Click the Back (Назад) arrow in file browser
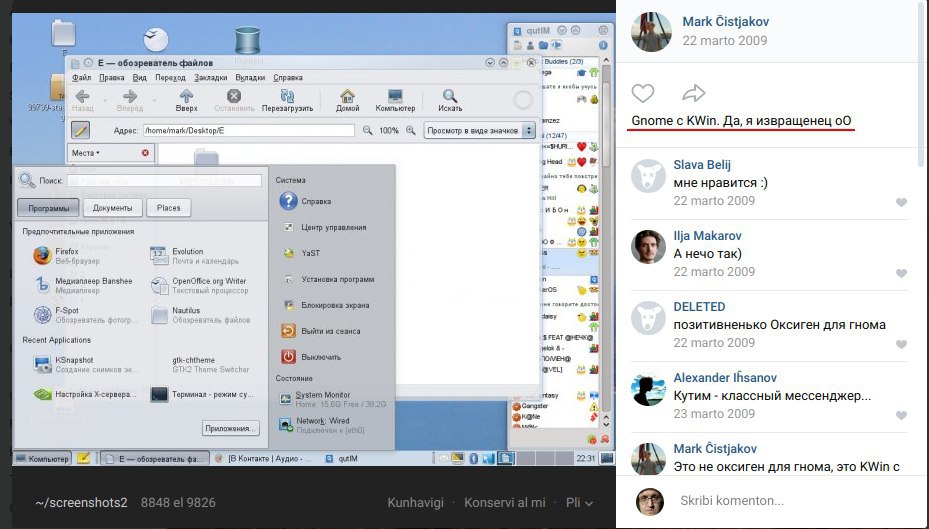Image resolution: width=929 pixels, height=529 pixels. point(82,100)
